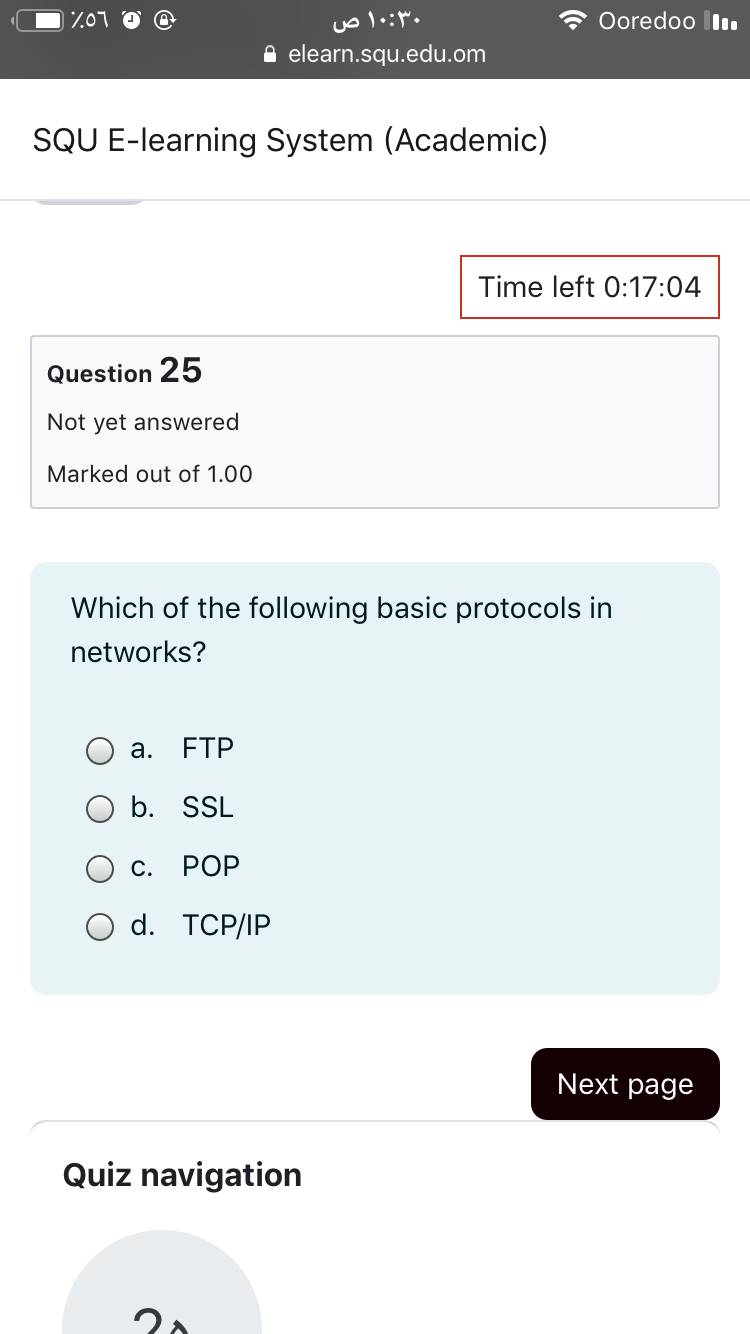Tap the Wi-Fi signal icon
Screen dimensions: 750x1334
[573, 20]
